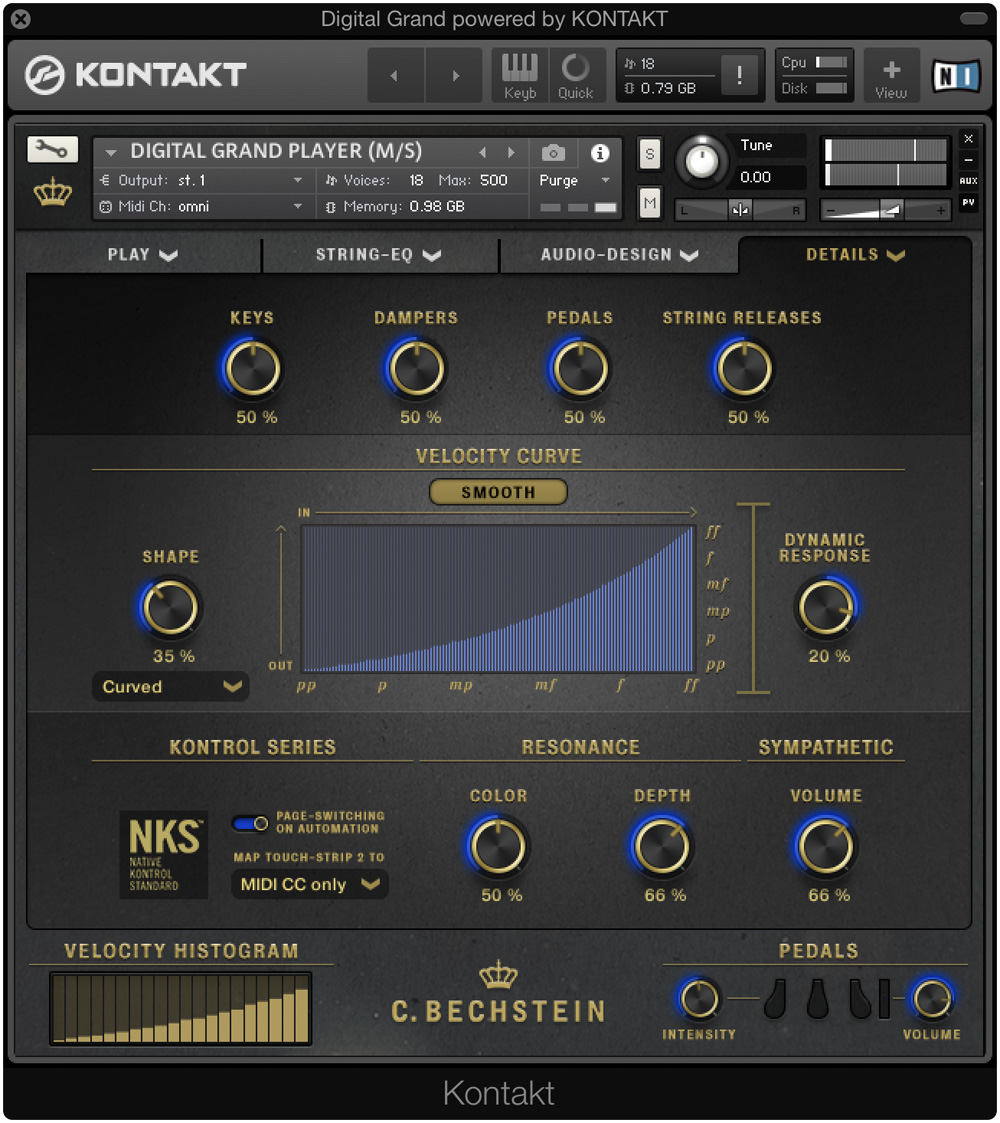Toggle Page-Switching on Automation switch
The width and height of the screenshot is (1000, 1123).
pyautogui.click(x=250, y=824)
